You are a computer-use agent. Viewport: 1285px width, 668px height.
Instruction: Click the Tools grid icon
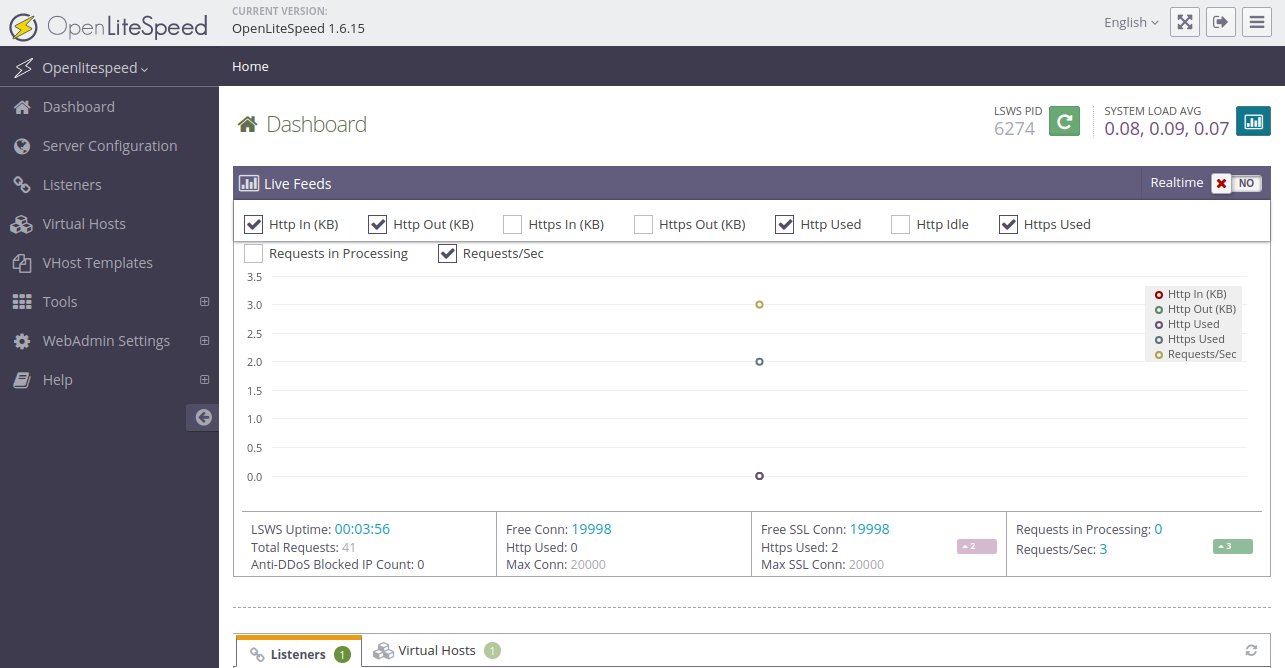[22, 302]
